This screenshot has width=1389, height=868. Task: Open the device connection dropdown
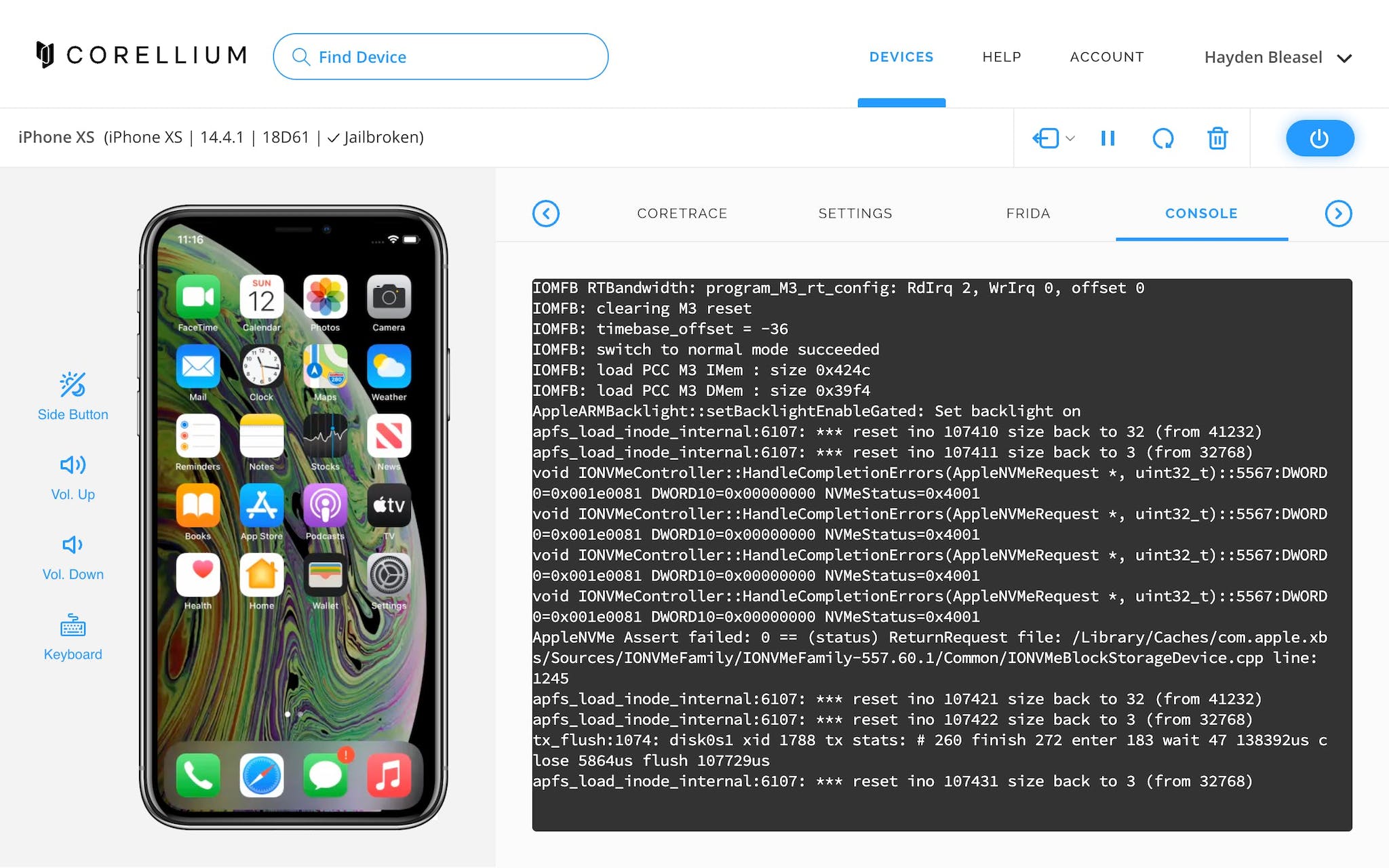1069,138
